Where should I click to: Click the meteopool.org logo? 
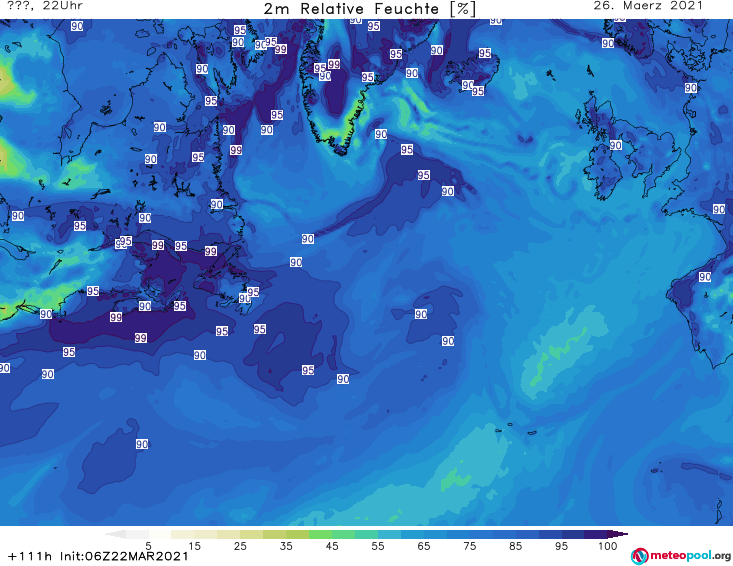coord(681,556)
